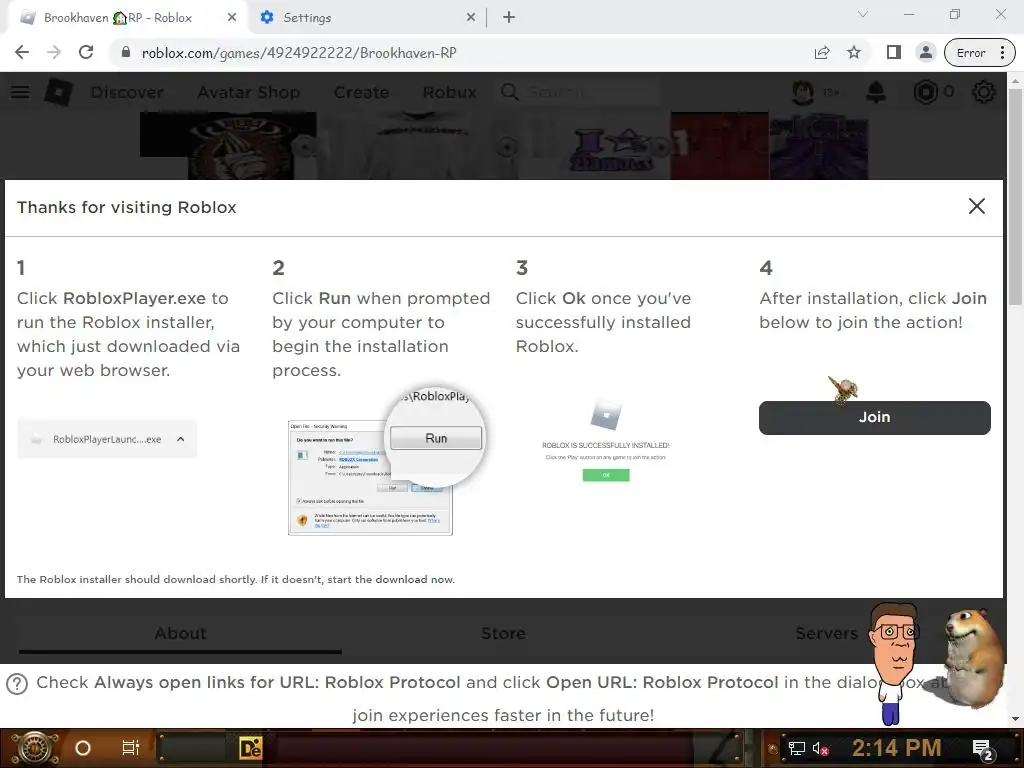Open the Chrome profile avatar
This screenshot has height=768, width=1024.
(925, 53)
